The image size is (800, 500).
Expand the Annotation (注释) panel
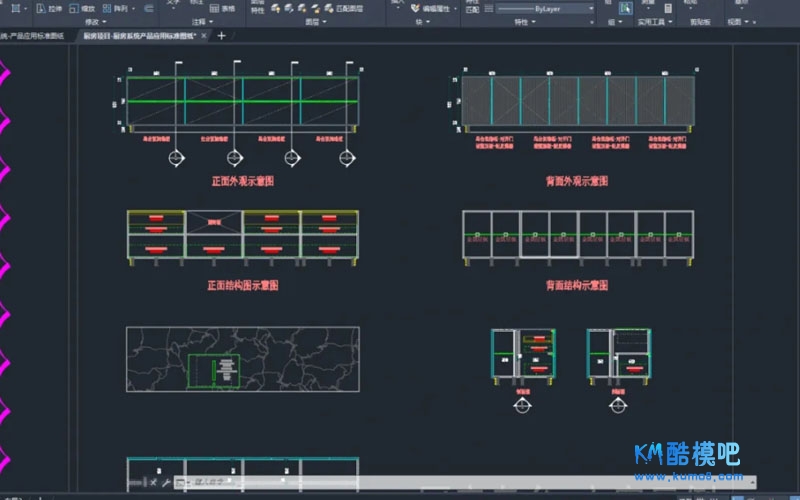(x=202, y=21)
